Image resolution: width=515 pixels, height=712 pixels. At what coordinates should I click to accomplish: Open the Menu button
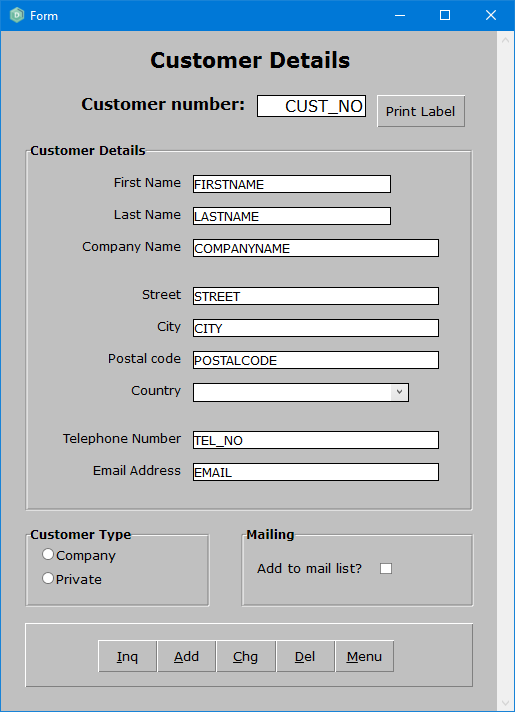(364, 657)
